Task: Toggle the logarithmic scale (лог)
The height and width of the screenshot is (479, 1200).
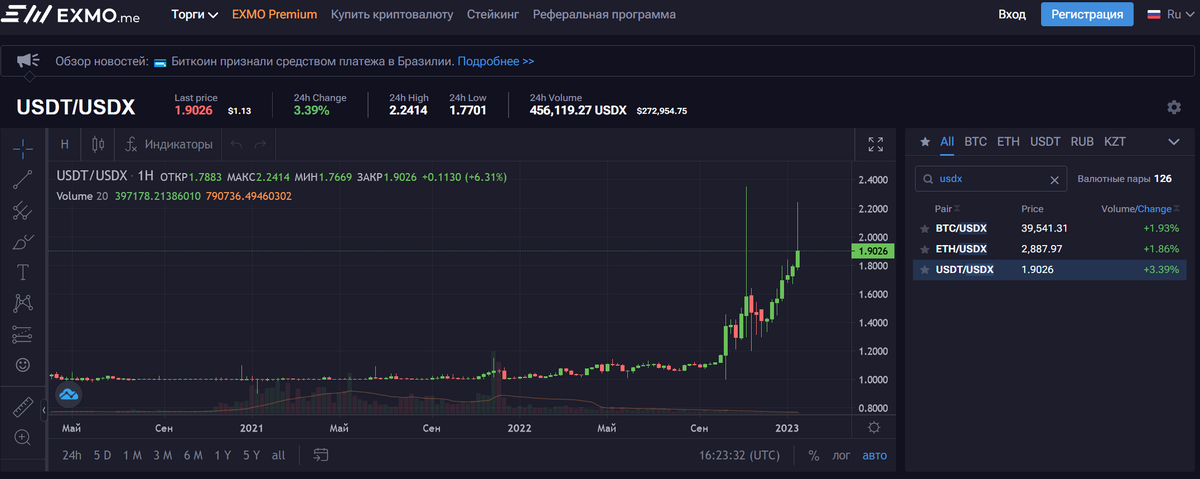Action: tap(843, 455)
